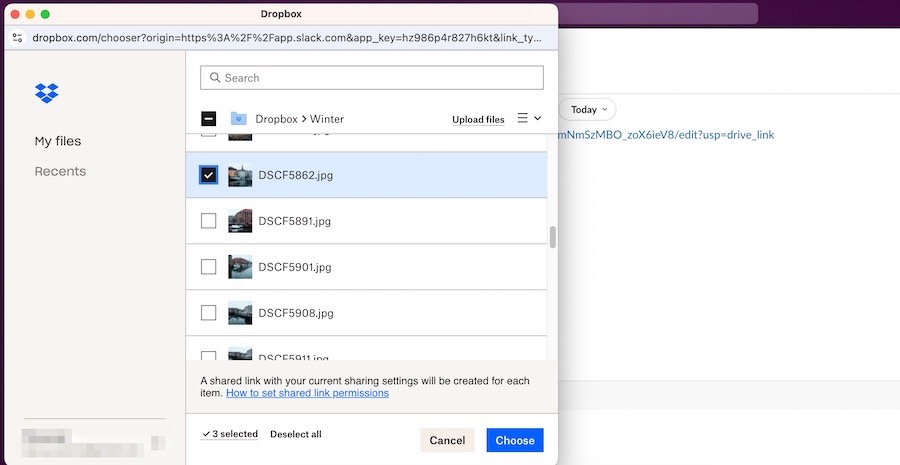Select file name DSCF5908.jpg
The image size is (900, 465).
(x=296, y=313)
